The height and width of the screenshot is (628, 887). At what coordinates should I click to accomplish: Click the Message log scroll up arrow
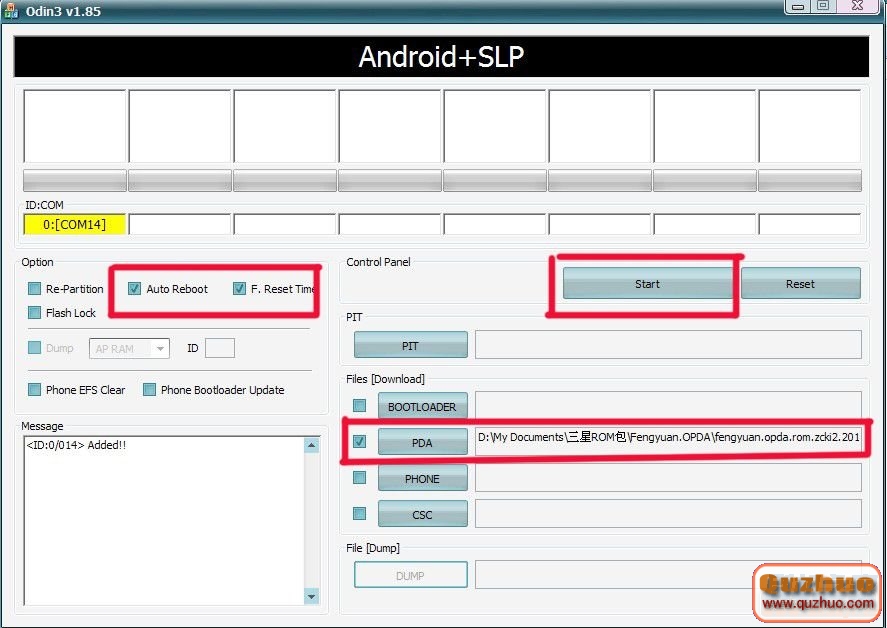pos(312,446)
